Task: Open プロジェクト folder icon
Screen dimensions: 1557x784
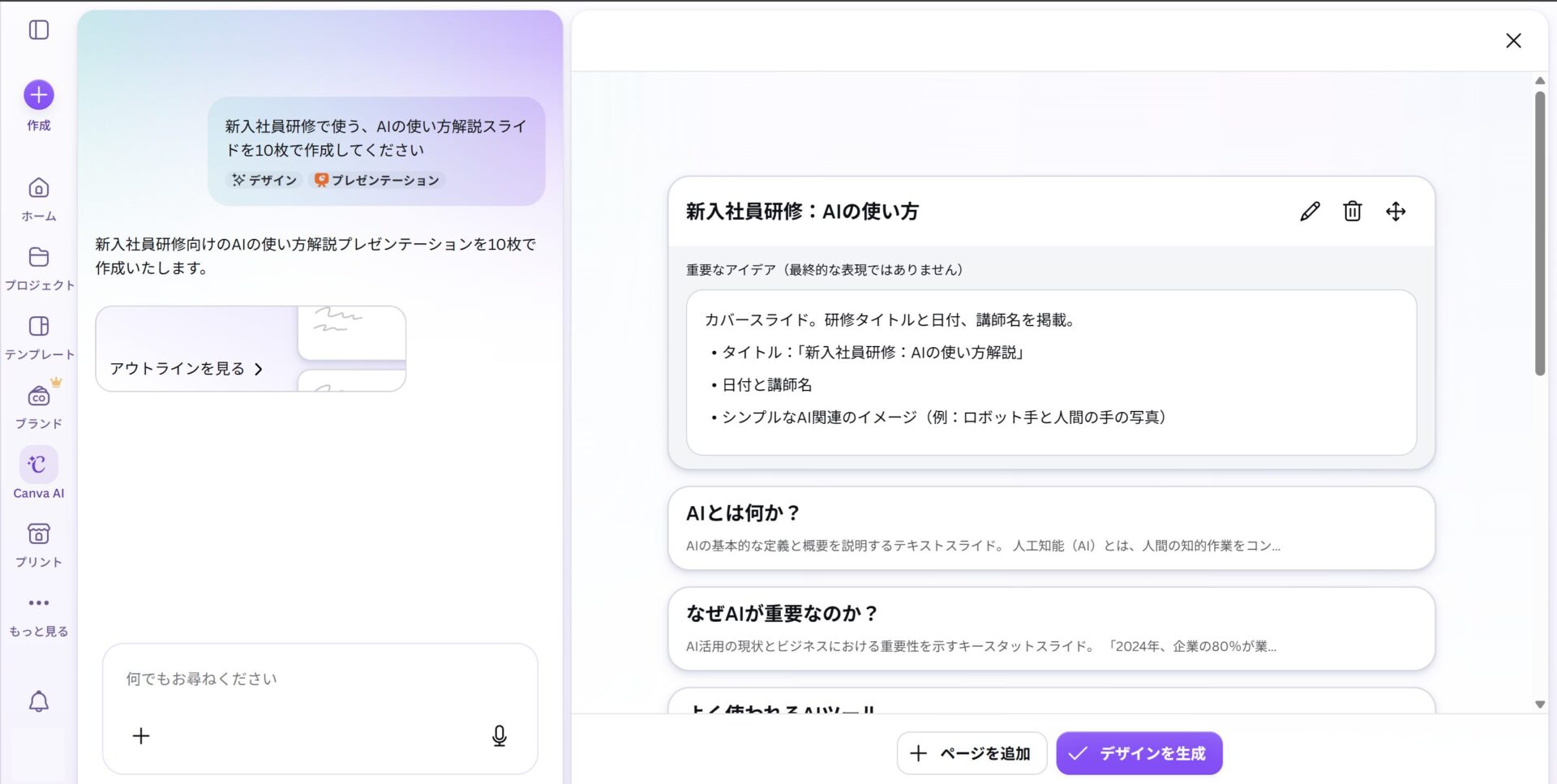Action: [39, 257]
